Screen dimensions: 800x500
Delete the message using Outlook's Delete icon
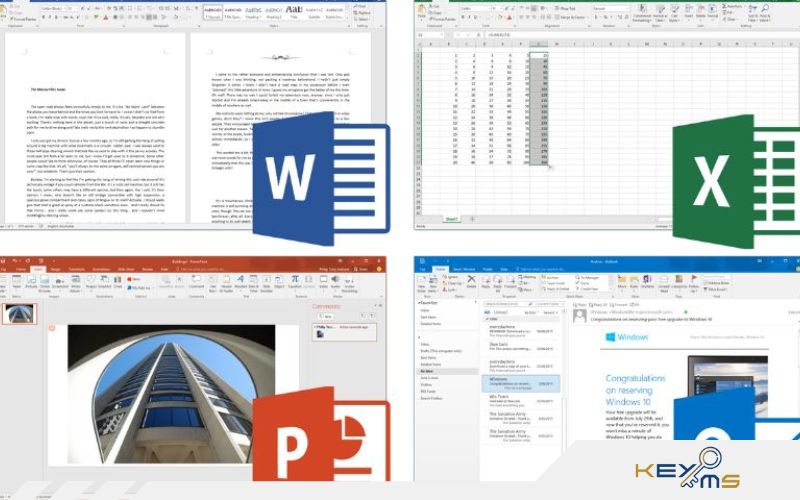(x=471, y=282)
